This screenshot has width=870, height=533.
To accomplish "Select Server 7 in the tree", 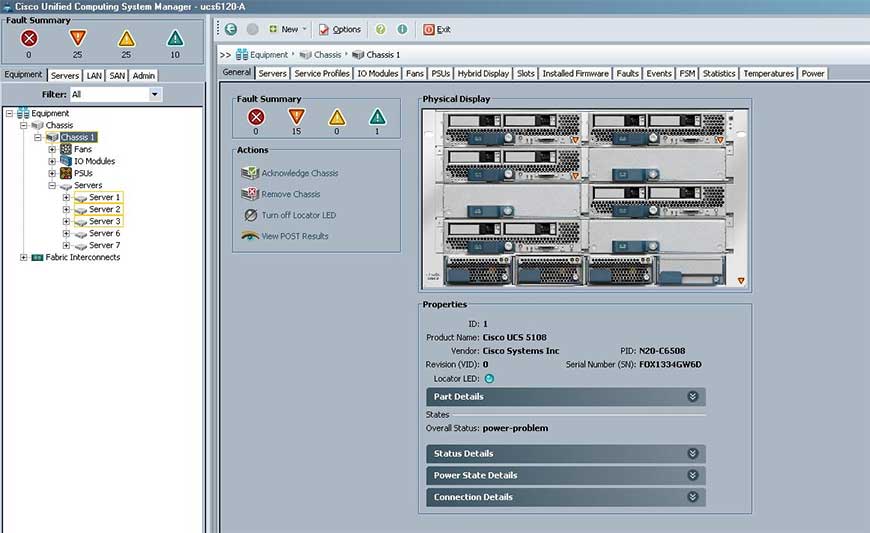I will (x=104, y=245).
